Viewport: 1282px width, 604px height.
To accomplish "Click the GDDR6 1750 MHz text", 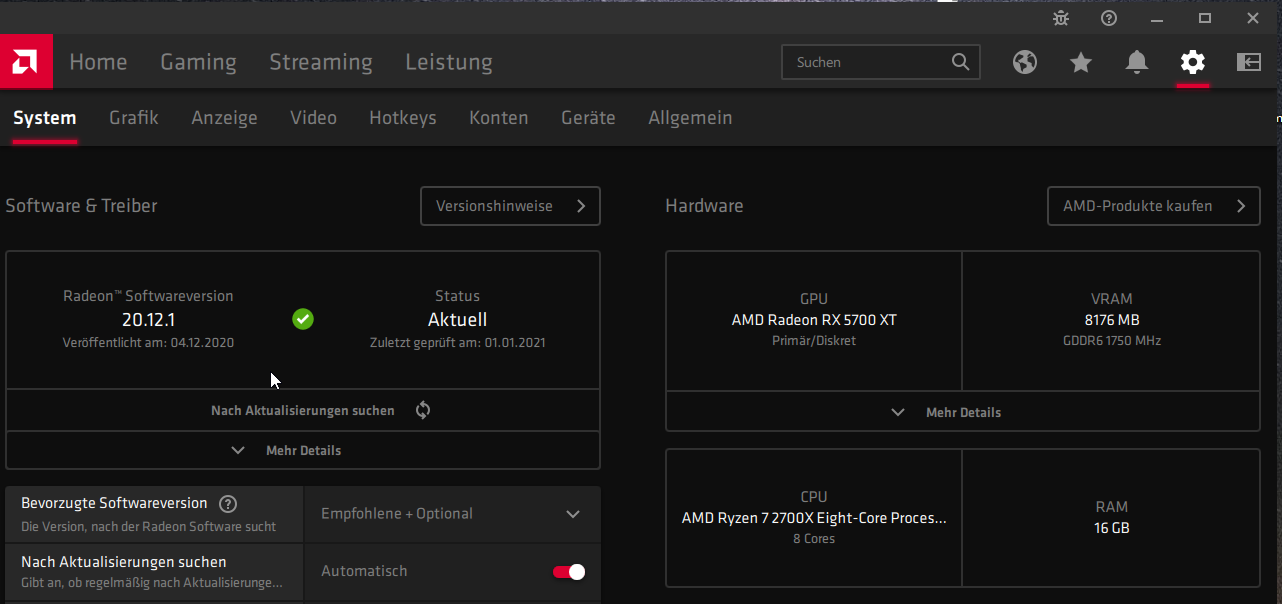I will [1111, 340].
